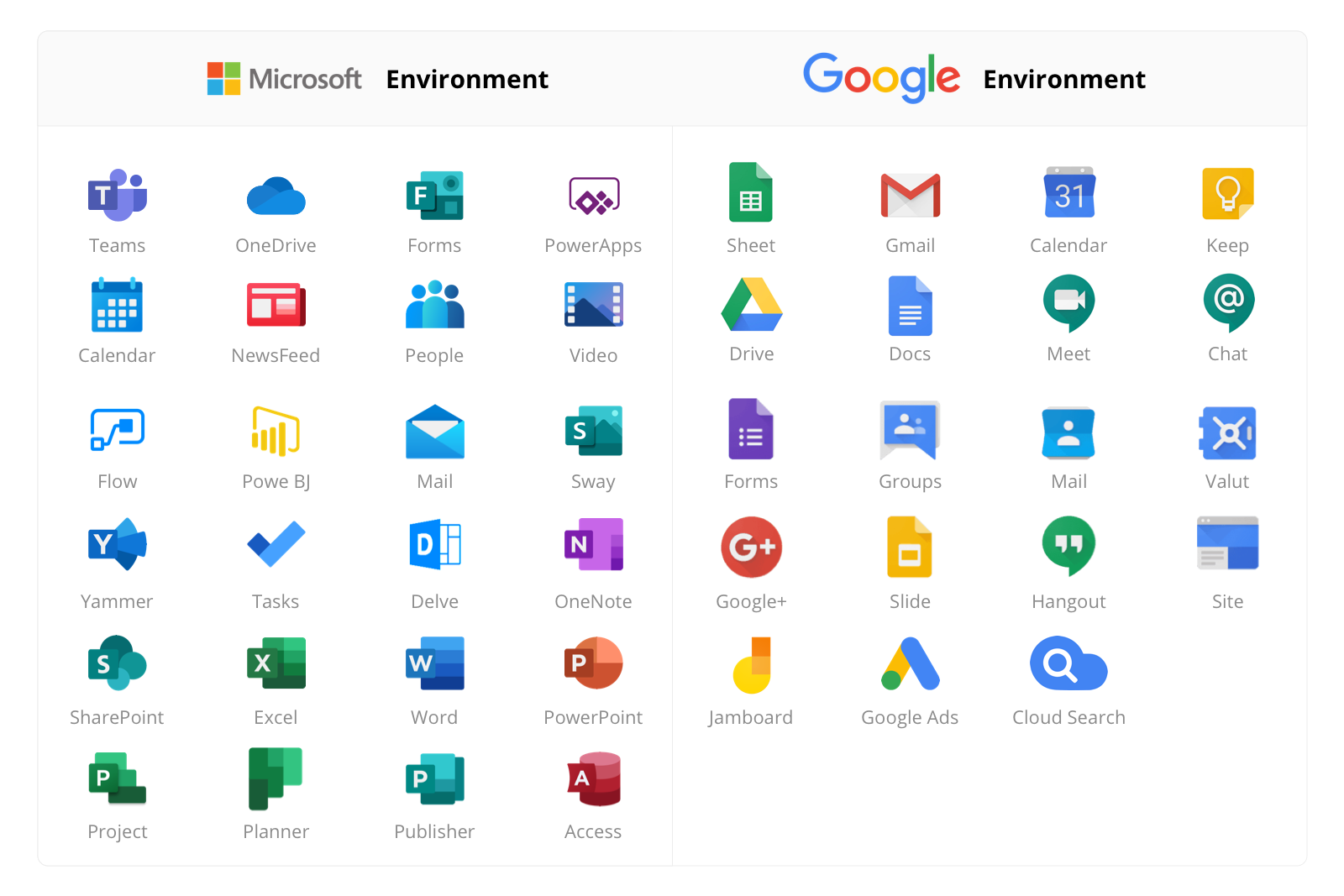
Task: Open the Microsoft Teams icon
Action: click(x=118, y=195)
